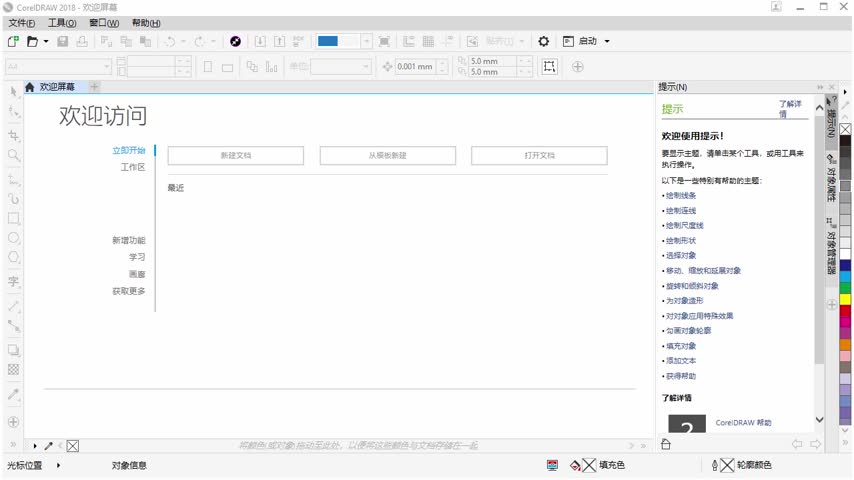Click the 从模板新建 button
The image size is (854, 480).
[x=388, y=155]
